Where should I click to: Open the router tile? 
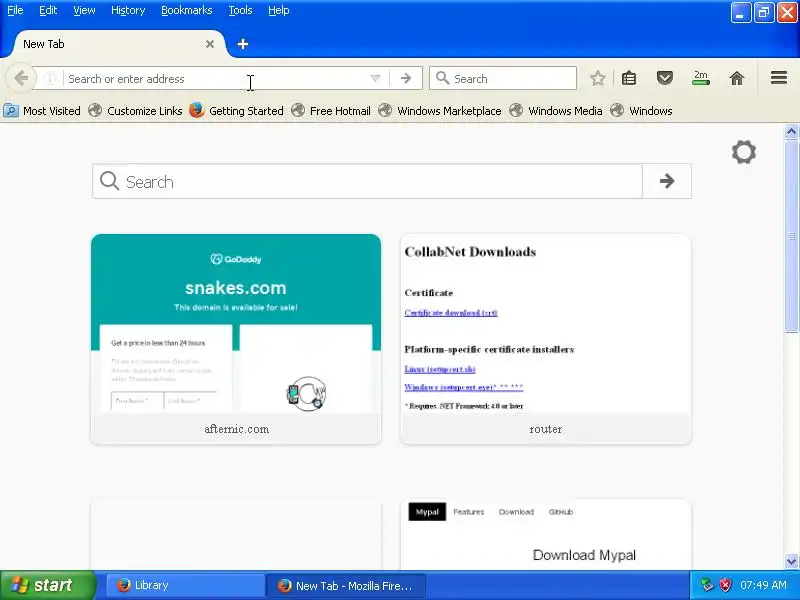(x=545, y=339)
